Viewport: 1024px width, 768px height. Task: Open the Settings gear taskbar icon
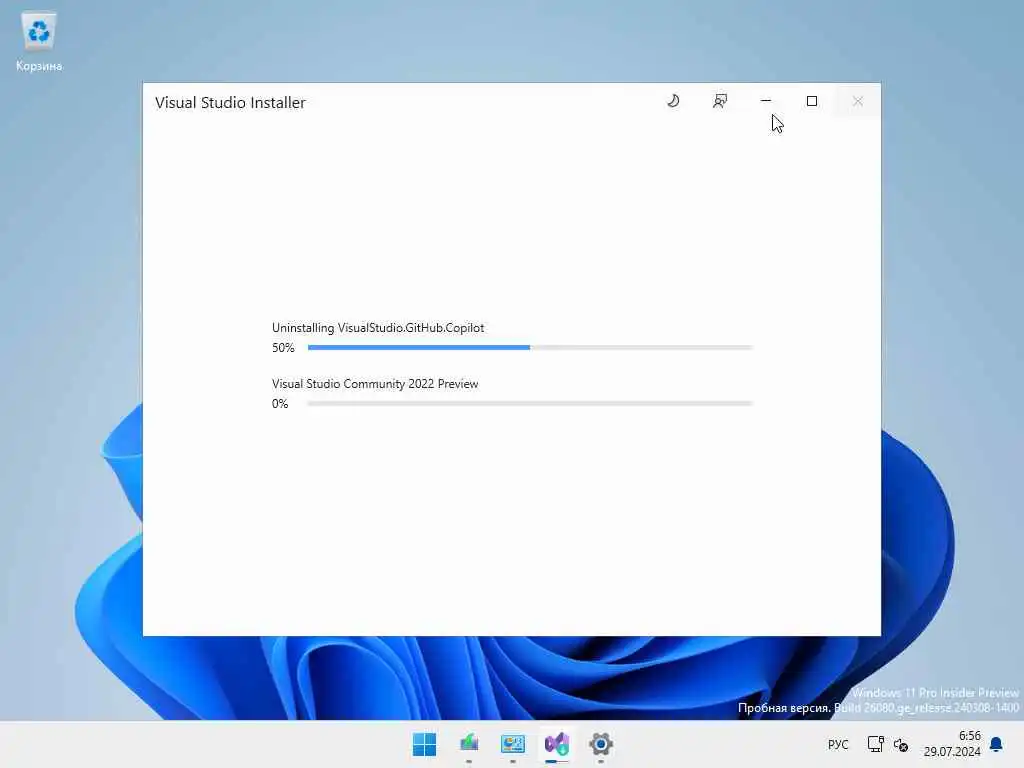click(x=601, y=744)
